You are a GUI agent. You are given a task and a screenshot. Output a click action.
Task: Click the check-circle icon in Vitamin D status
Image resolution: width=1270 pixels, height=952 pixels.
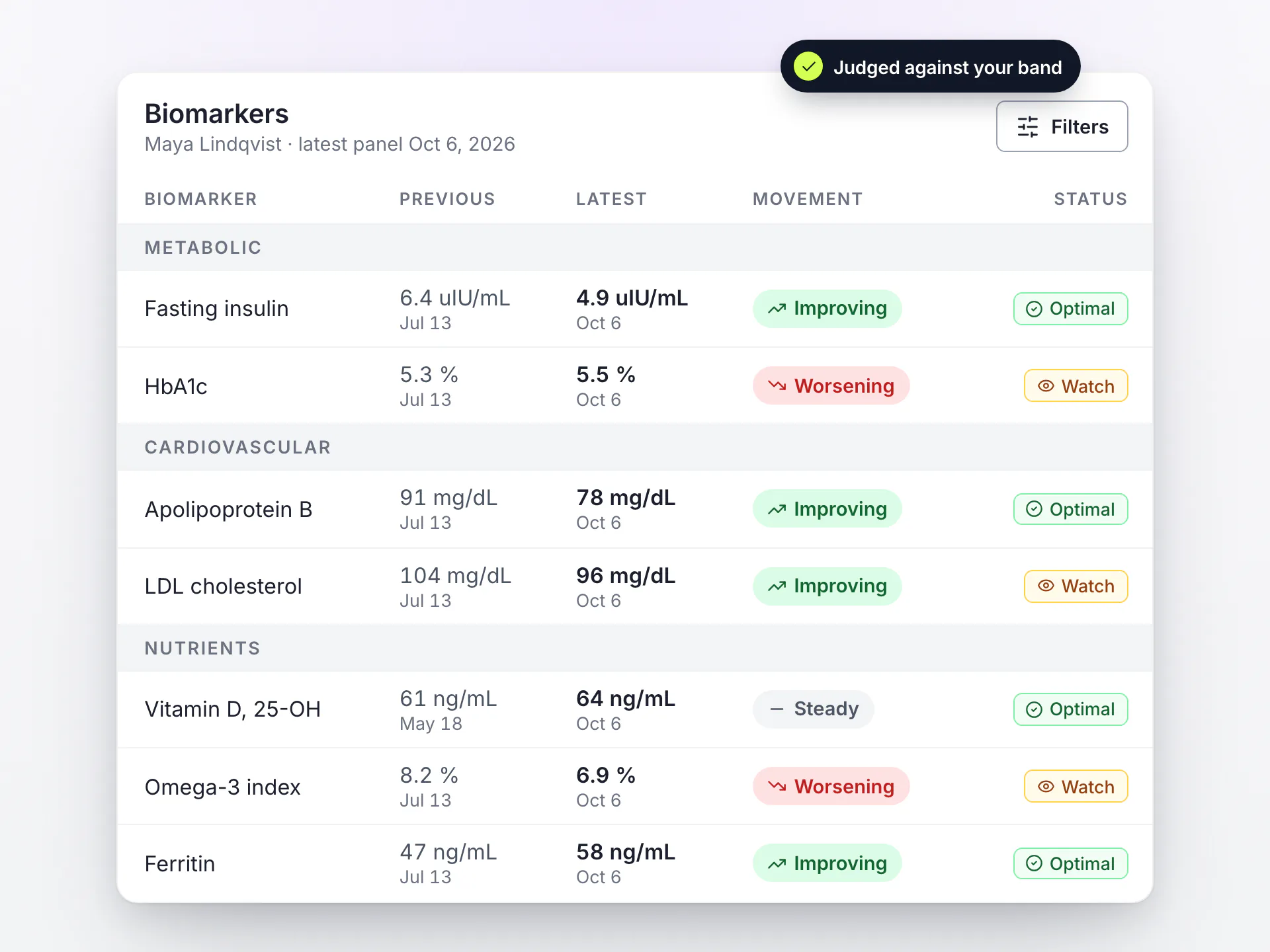tap(1034, 709)
